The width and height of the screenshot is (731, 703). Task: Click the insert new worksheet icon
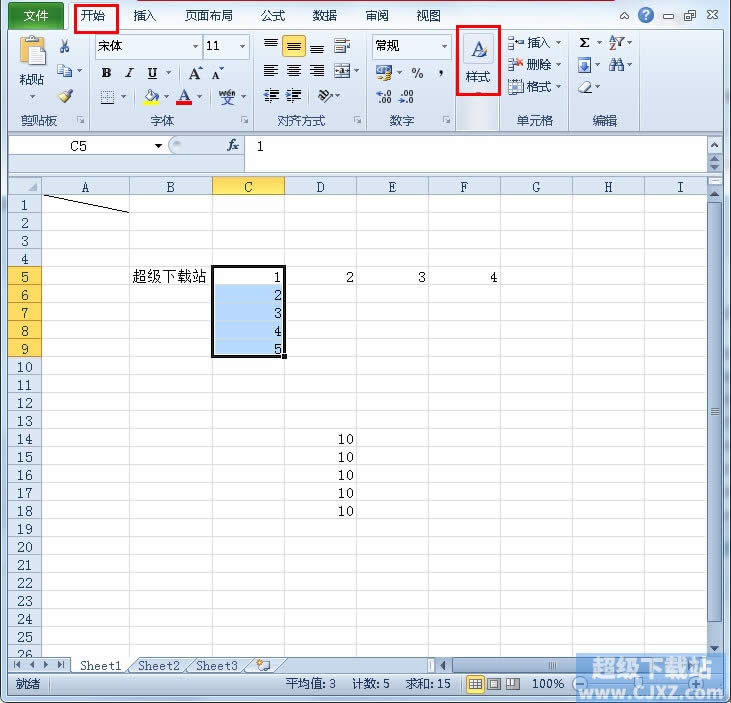[x=263, y=666]
